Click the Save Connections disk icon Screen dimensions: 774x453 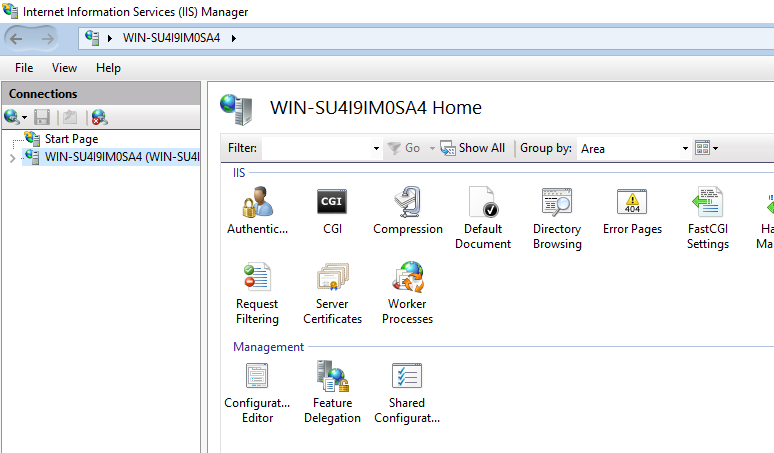pyautogui.click(x=42, y=117)
